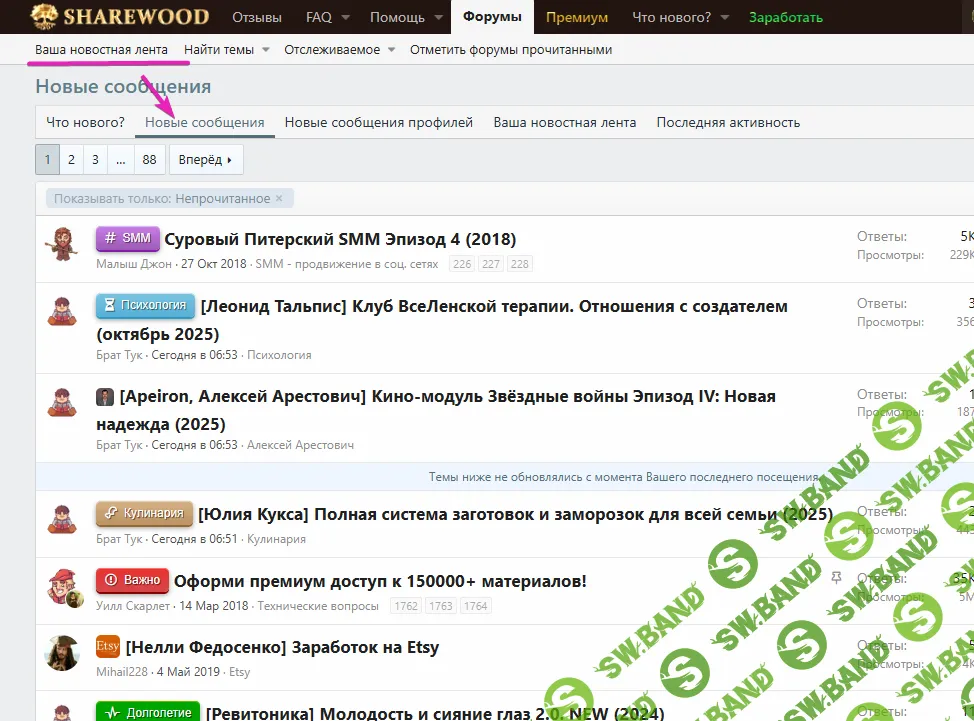Click the red Важно badge

(132, 581)
